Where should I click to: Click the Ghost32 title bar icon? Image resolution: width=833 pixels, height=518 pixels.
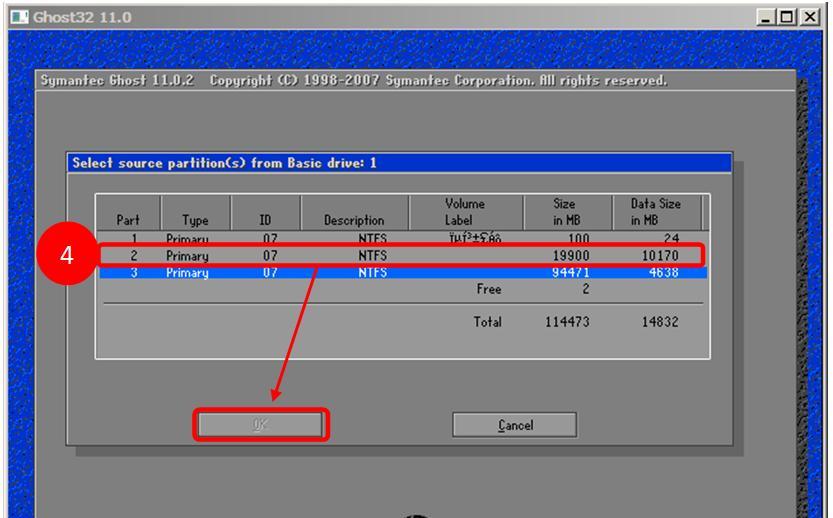click(20, 17)
